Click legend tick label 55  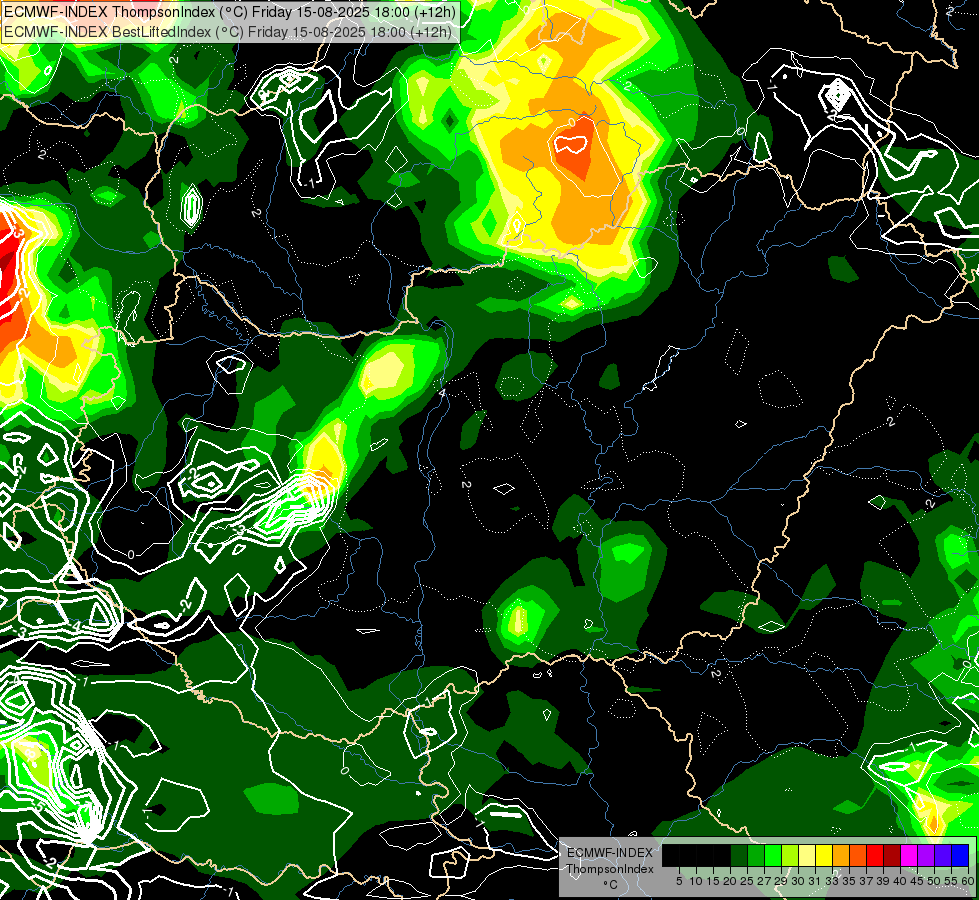pos(951,881)
